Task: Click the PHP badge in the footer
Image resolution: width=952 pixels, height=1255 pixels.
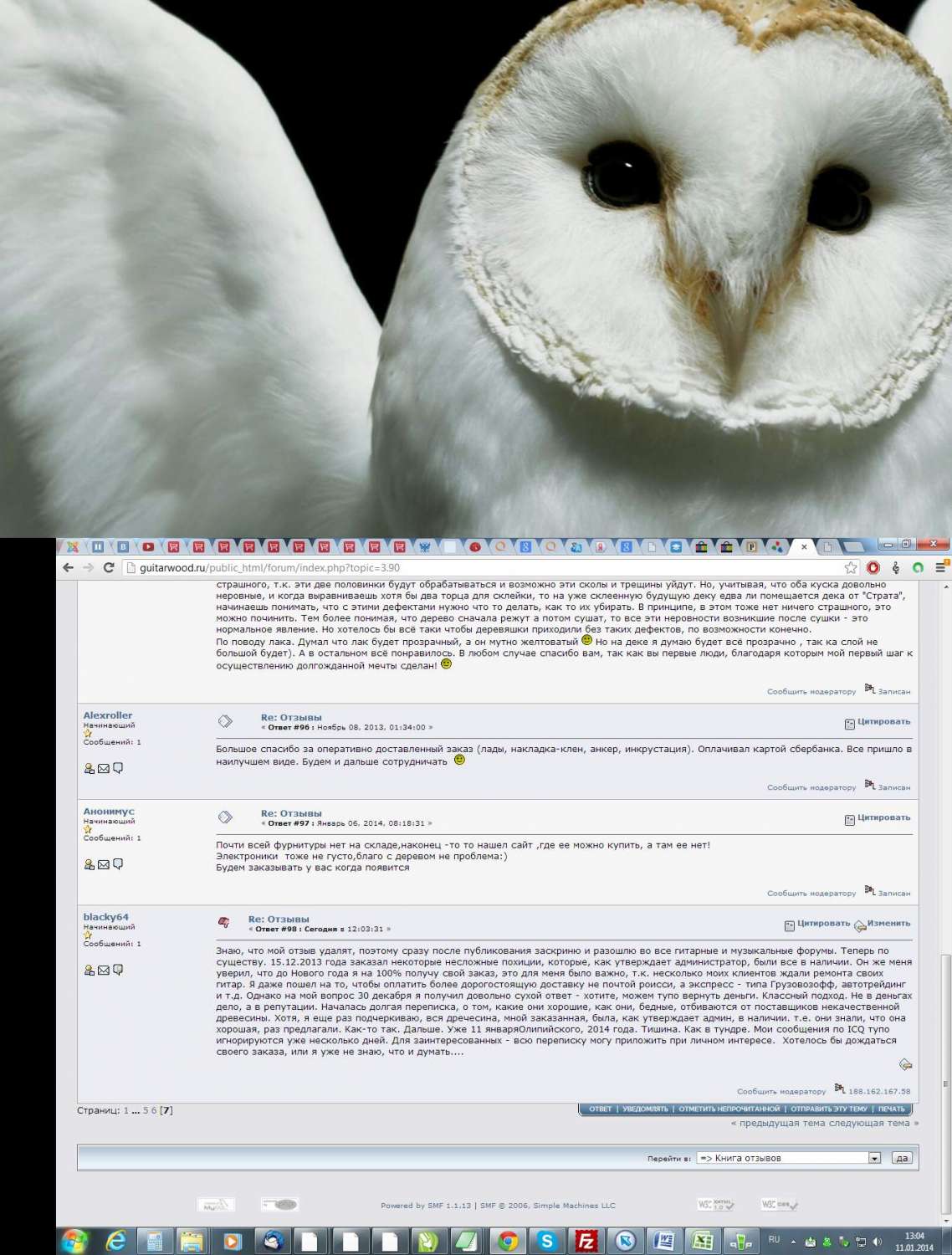Action: [279, 1205]
